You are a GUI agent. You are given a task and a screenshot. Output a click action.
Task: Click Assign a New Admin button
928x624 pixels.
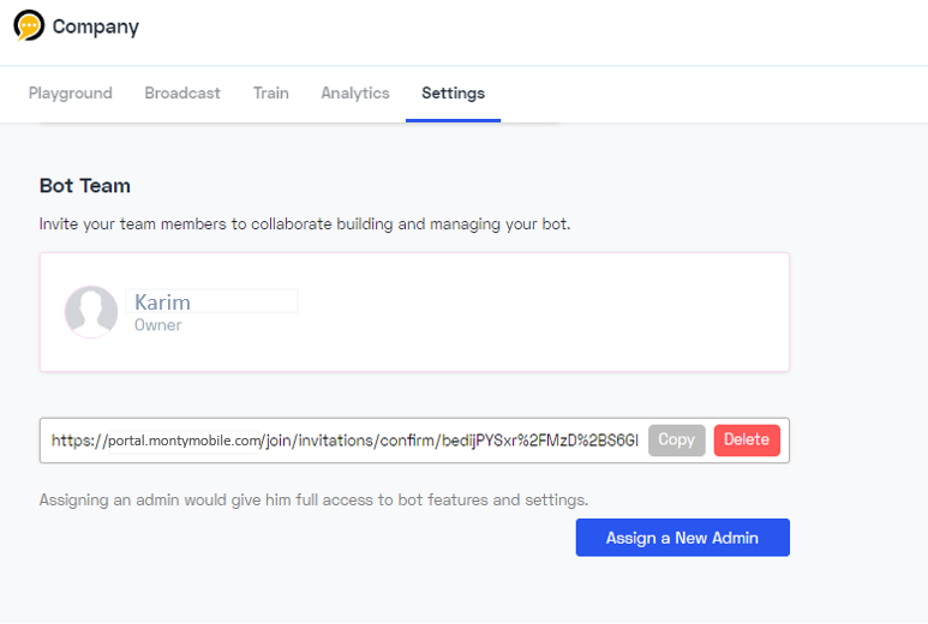[x=682, y=538]
